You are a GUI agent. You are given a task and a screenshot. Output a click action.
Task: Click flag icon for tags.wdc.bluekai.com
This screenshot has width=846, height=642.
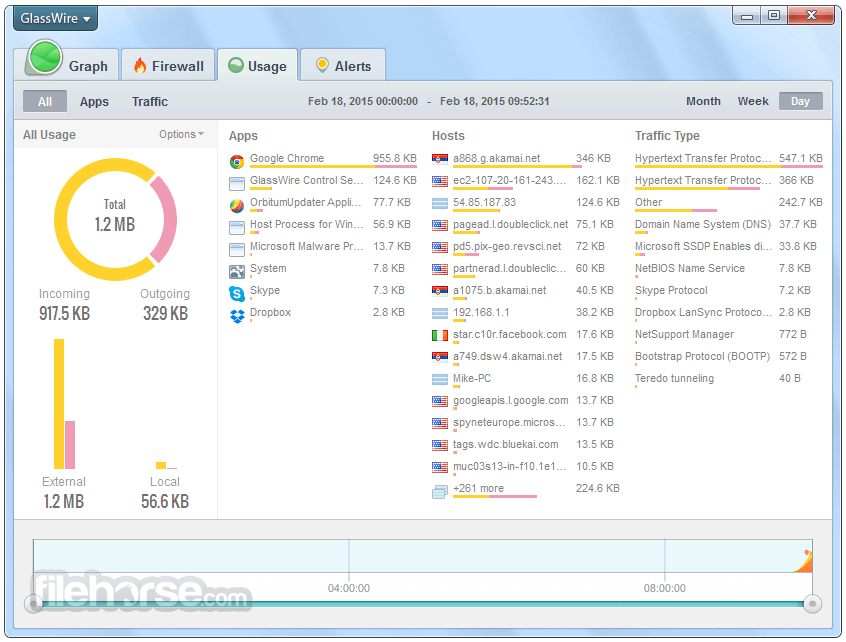(440, 445)
